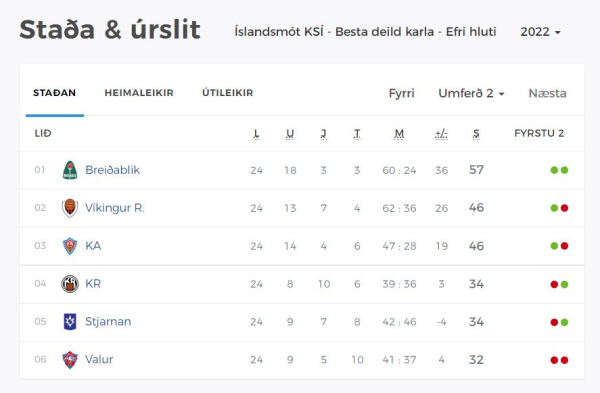600x393 pixels.
Task: Click Breiðablik's first green result dot
Action: pos(554,170)
